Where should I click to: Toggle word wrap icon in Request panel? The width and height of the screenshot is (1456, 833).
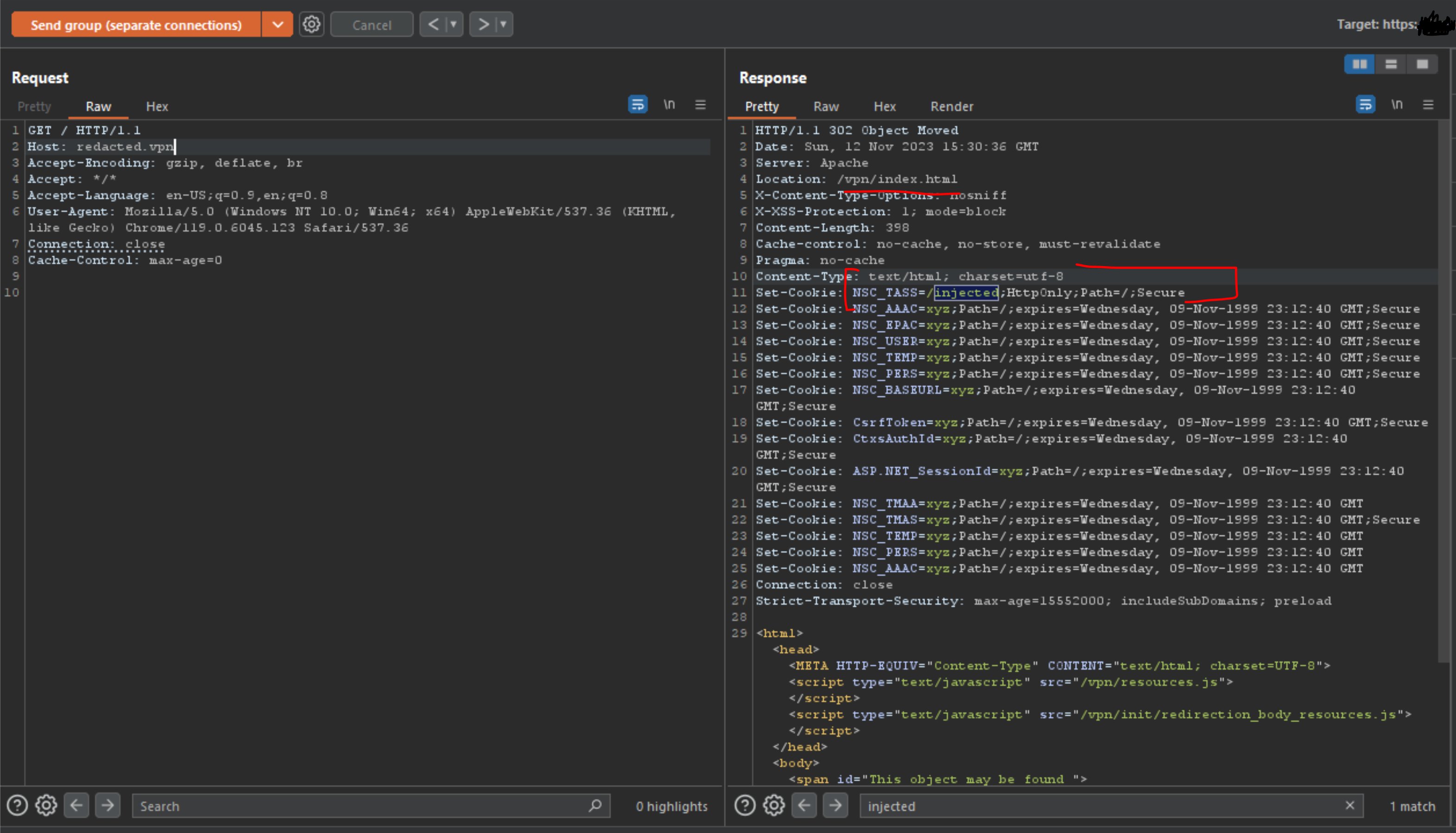coord(638,104)
